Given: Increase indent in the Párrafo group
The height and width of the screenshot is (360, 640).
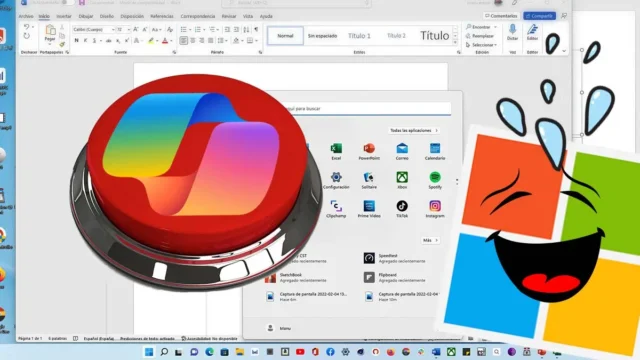Looking at the screenshot, I should point(236,29).
